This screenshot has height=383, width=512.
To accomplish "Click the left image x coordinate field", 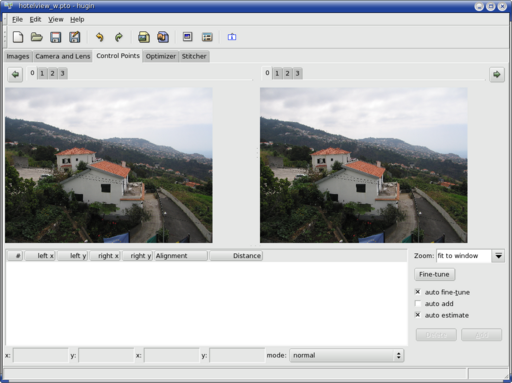I will pyautogui.click(x=41, y=355).
